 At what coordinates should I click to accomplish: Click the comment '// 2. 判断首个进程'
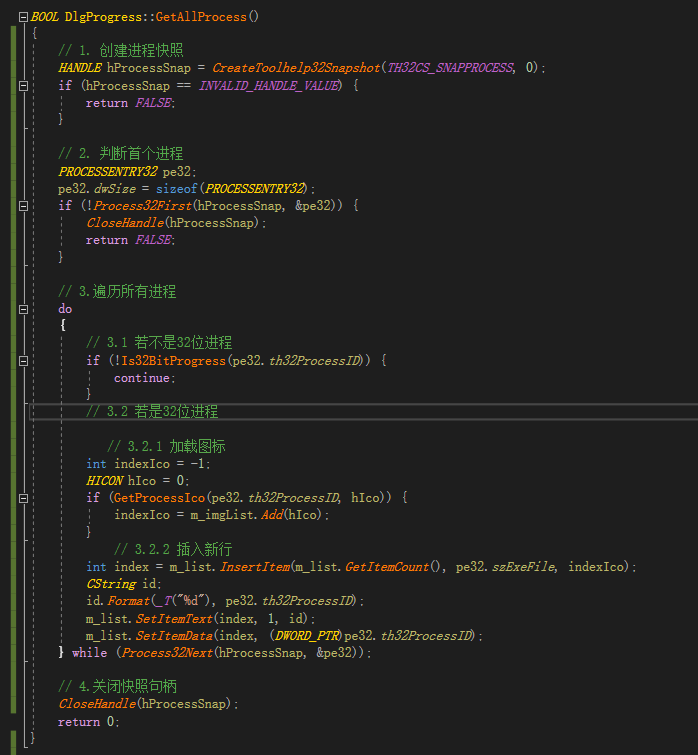click(120, 154)
